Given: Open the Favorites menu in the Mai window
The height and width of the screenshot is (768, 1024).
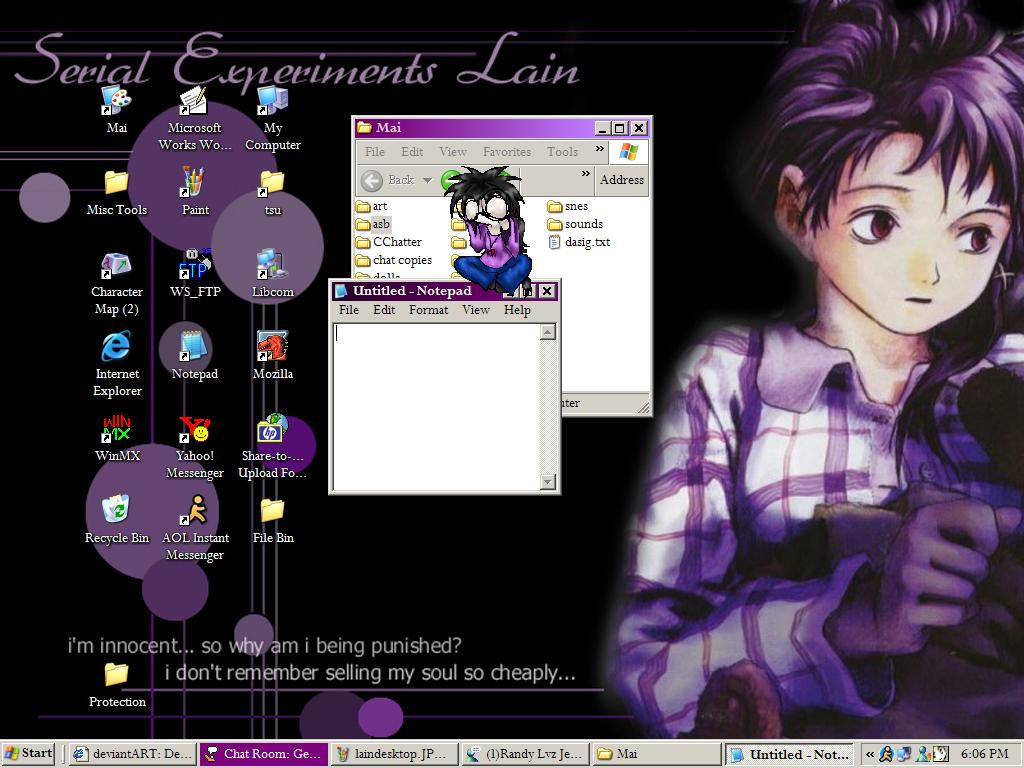Looking at the screenshot, I should pos(507,151).
